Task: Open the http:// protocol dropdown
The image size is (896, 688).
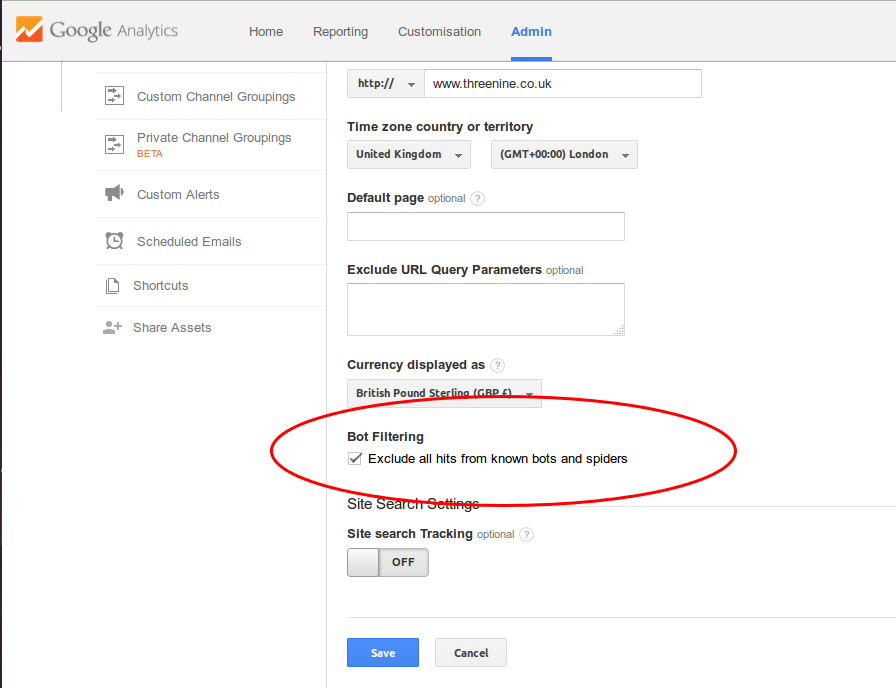Action: (x=386, y=83)
